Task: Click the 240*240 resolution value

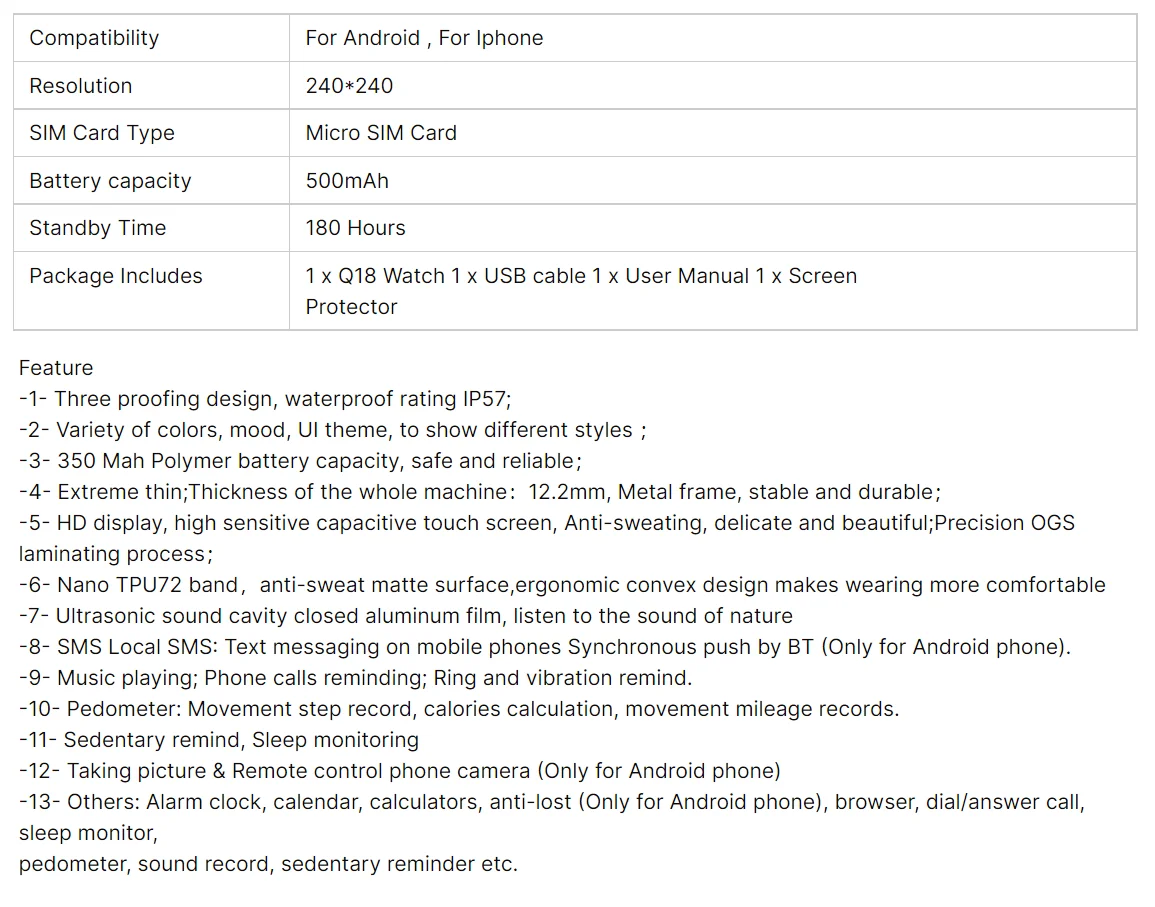Action: coord(349,86)
